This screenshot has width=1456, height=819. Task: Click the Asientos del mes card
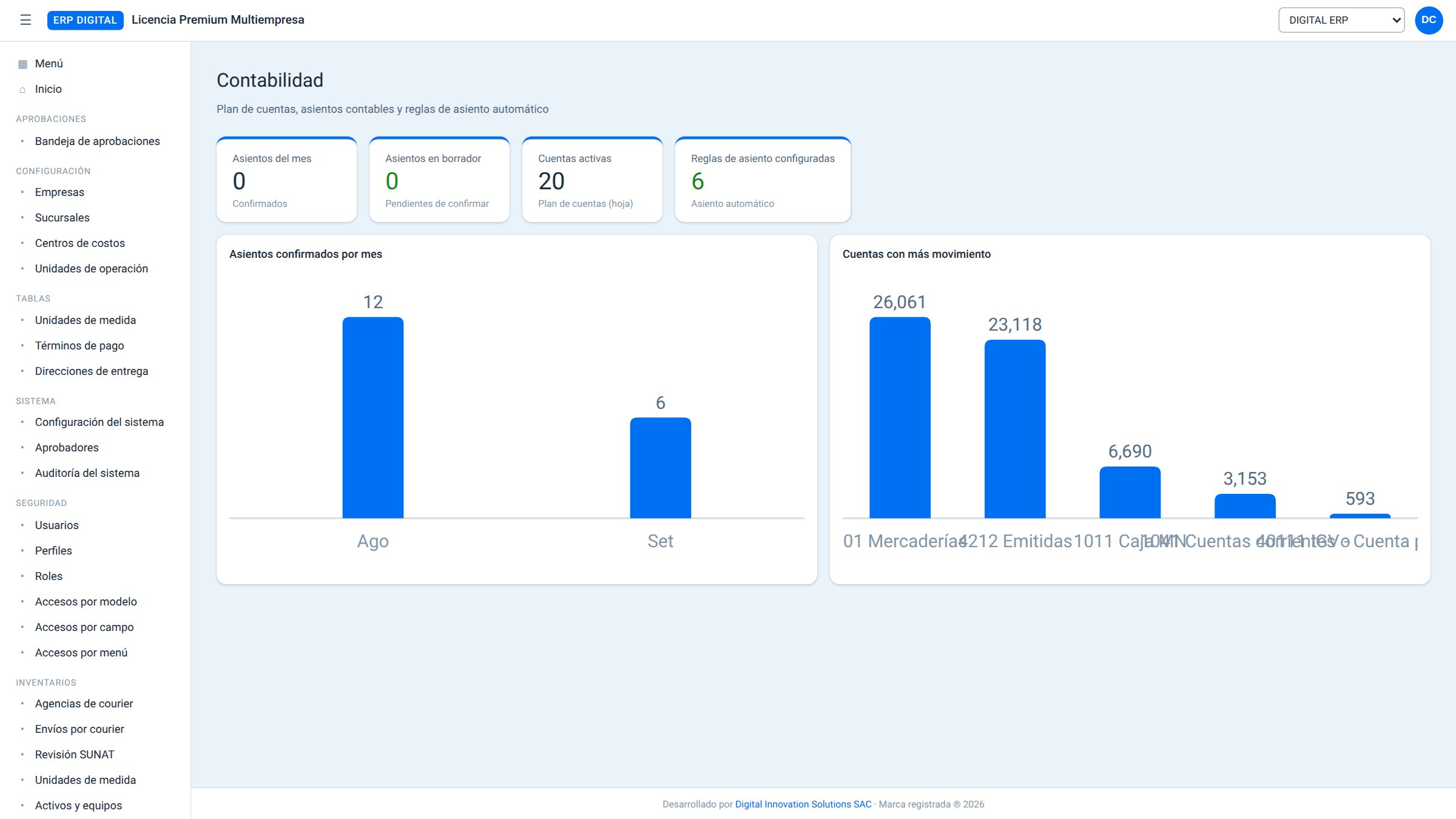(286, 180)
